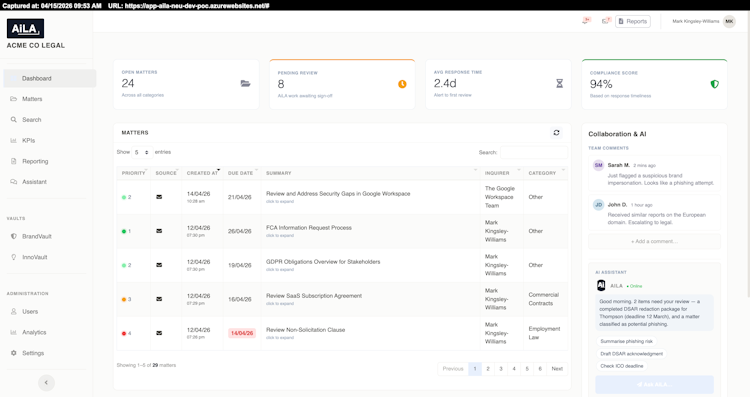
Task: Click John D. avatar in comments
Action: [x=598, y=205]
